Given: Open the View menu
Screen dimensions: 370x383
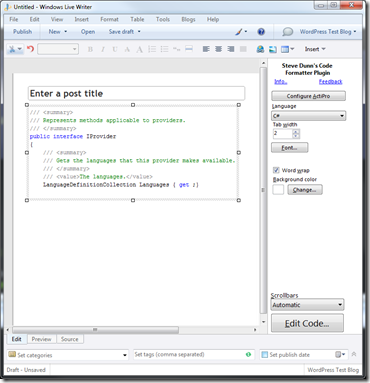Looking at the screenshot, I should [x=57, y=19].
